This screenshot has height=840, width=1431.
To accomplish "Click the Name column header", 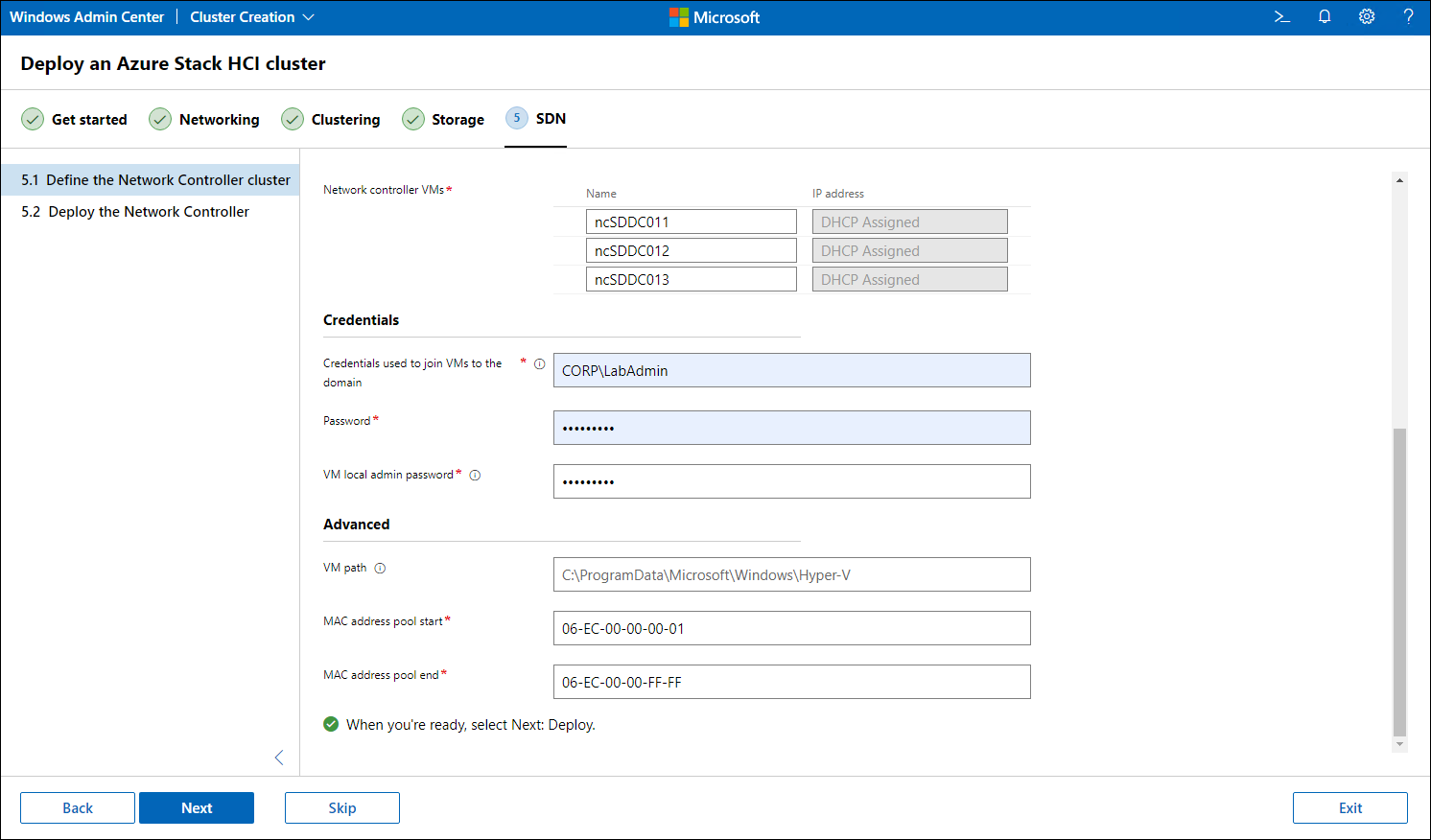I will click(x=601, y=194).
